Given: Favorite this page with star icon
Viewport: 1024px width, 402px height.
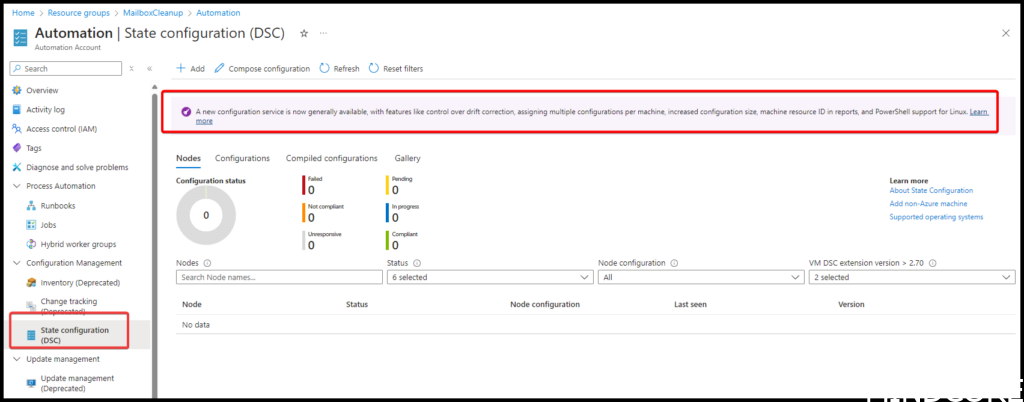Looking at the screenshot, I should point(304,34).
